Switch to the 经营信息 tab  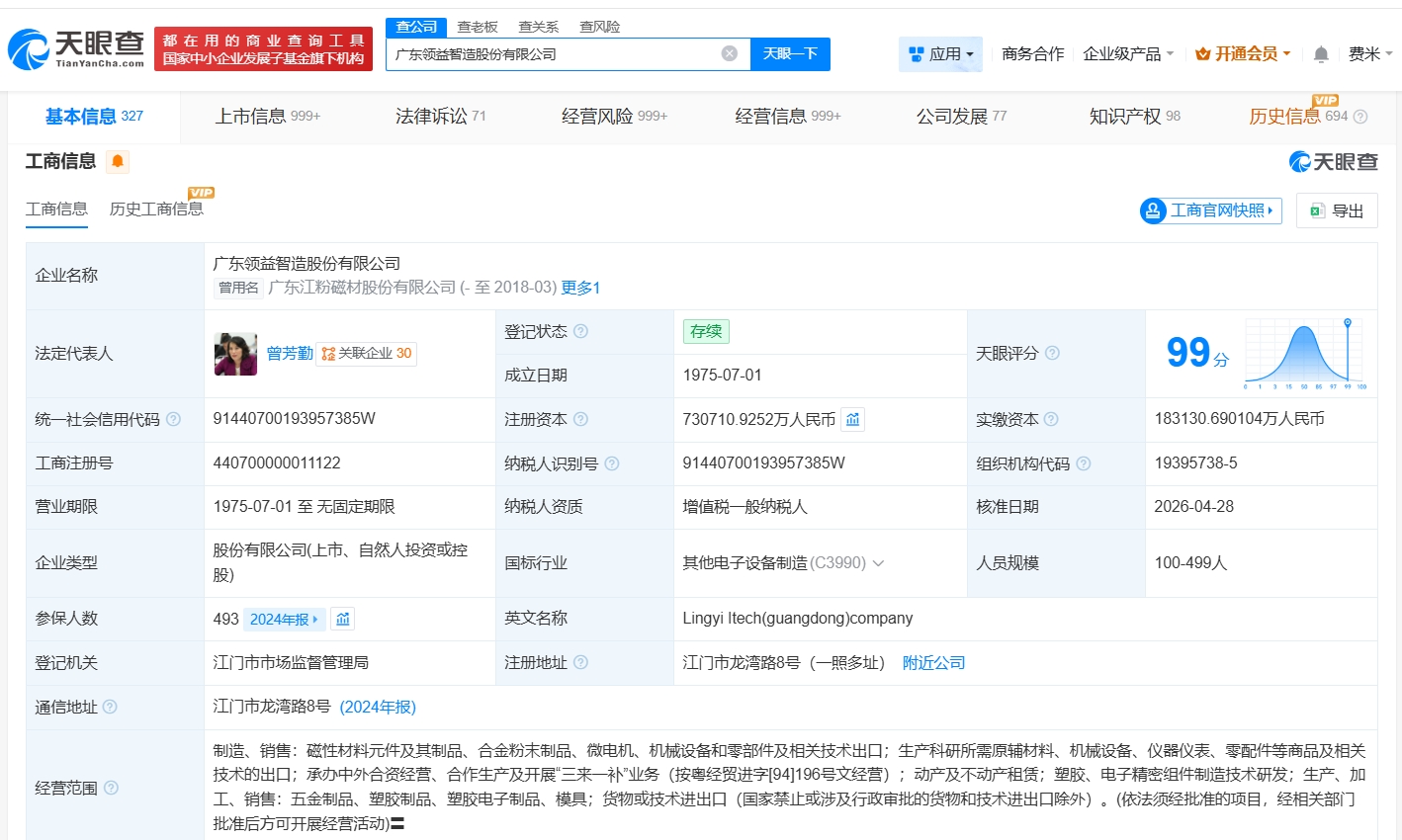coord(788,117)
